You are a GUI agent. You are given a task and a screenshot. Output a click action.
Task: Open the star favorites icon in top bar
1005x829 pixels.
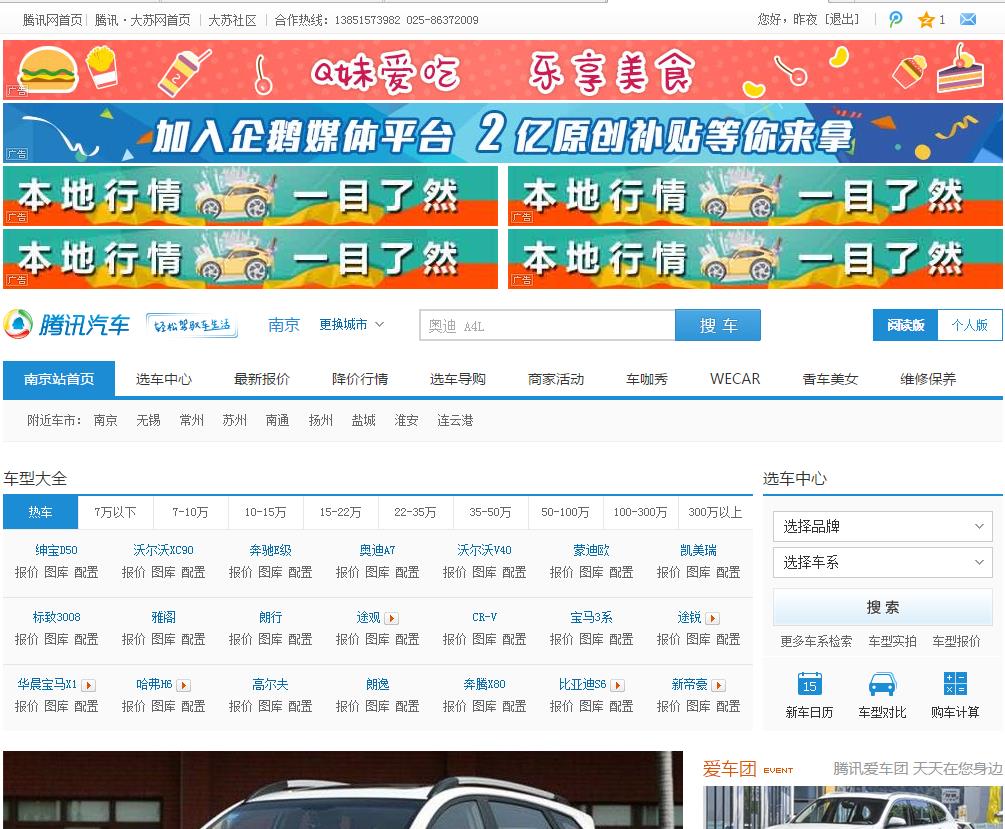pos(926,20)
